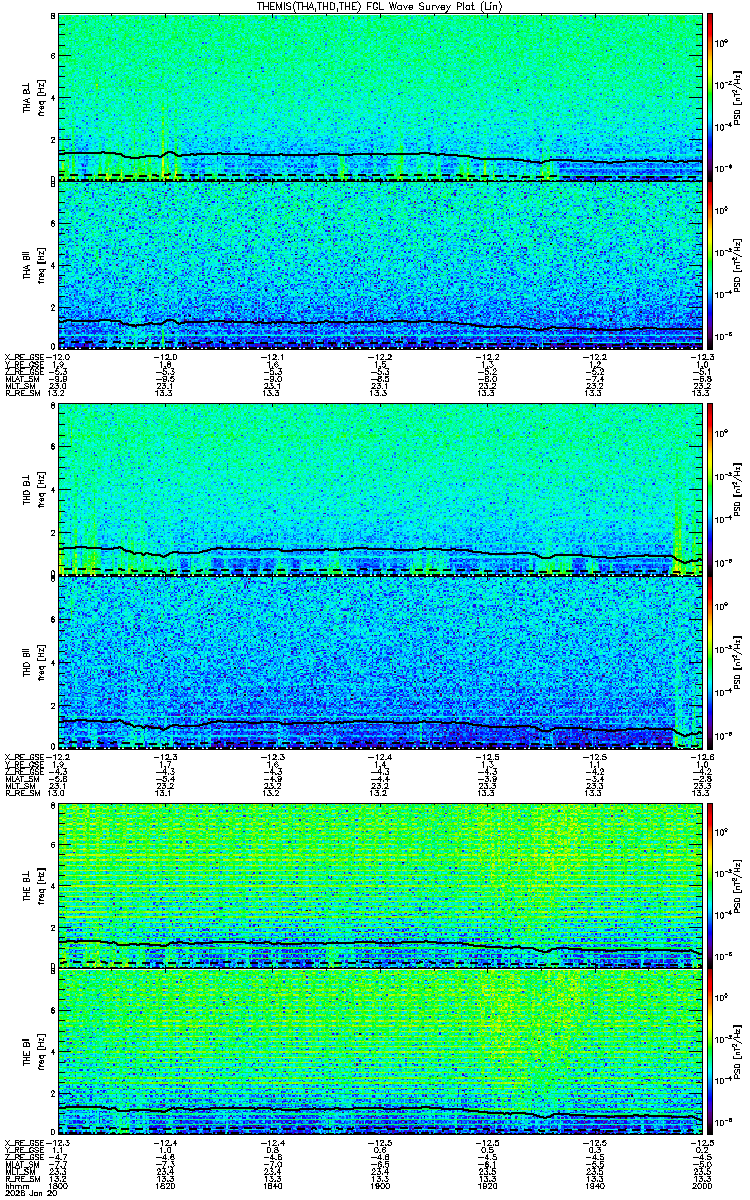
Task: Click the THD B-perpendicular spectrogram panel
Action: (380, 491)
